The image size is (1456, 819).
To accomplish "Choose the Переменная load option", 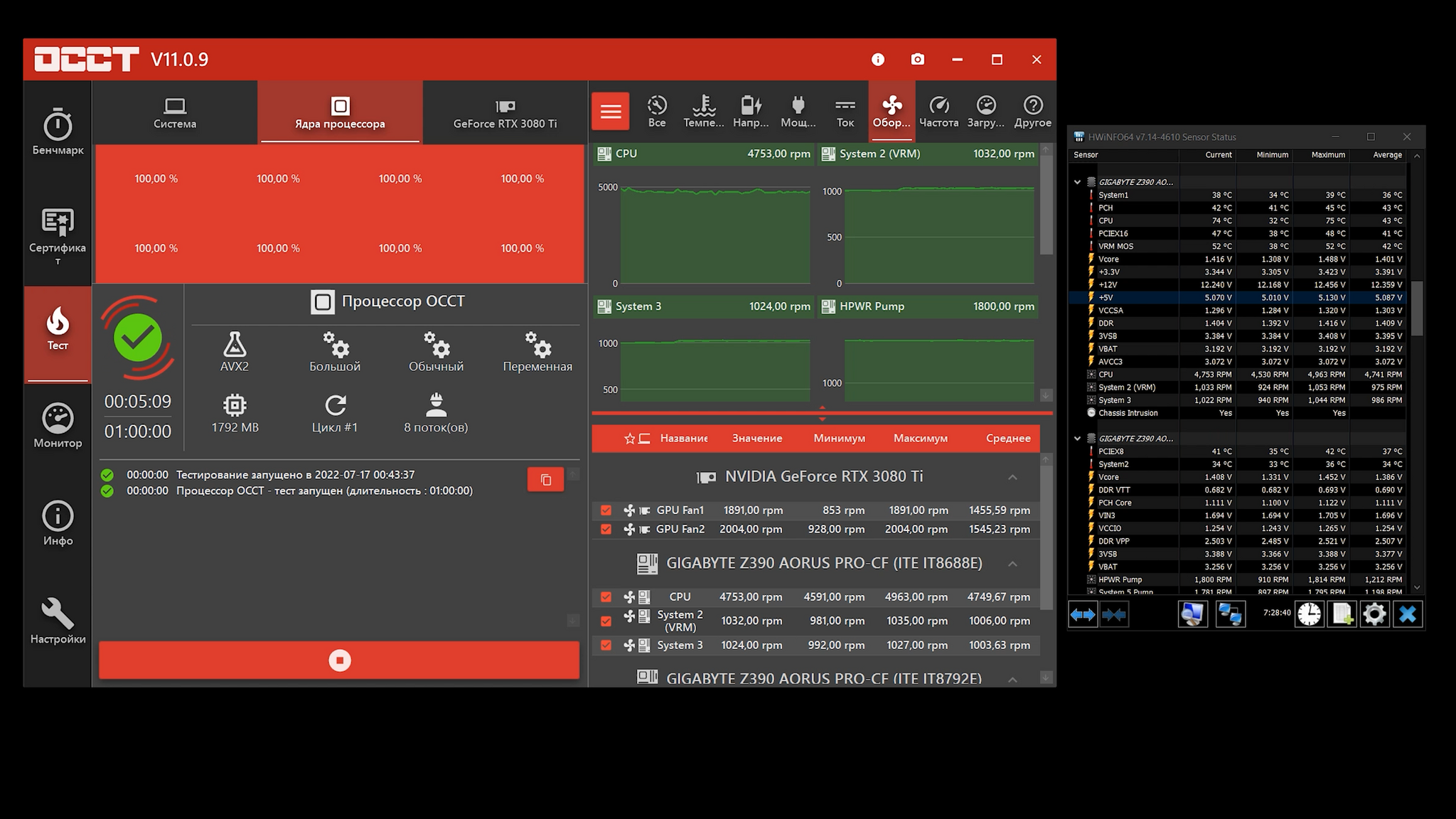I will tap(537, 351).
